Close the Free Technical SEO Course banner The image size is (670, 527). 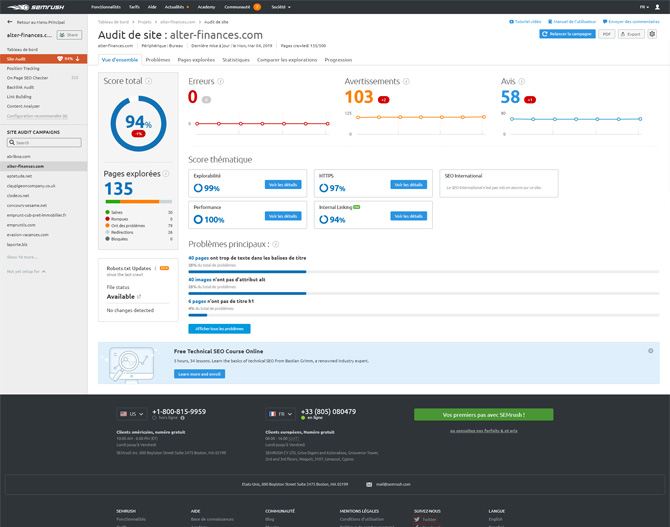[x=650, y=351]
